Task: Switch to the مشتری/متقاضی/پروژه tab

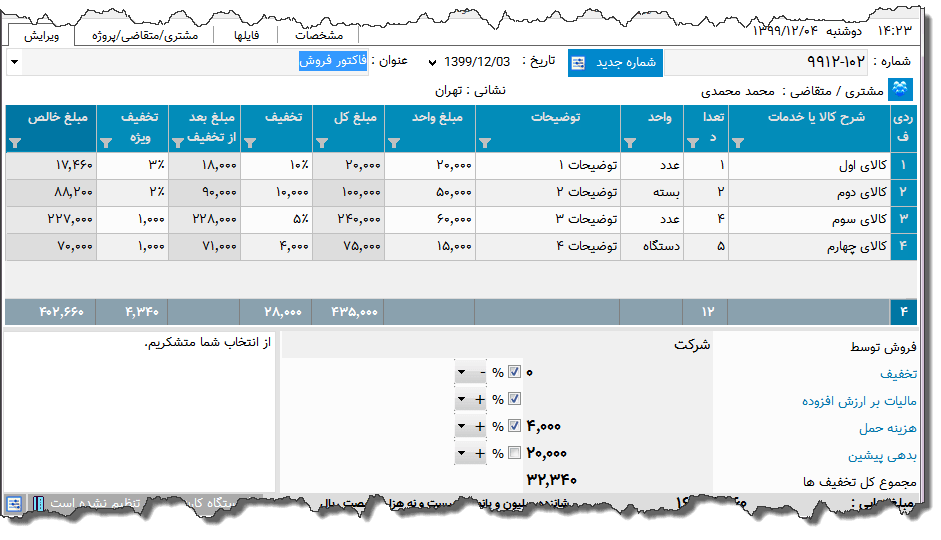Action: [x=145, y=35]
